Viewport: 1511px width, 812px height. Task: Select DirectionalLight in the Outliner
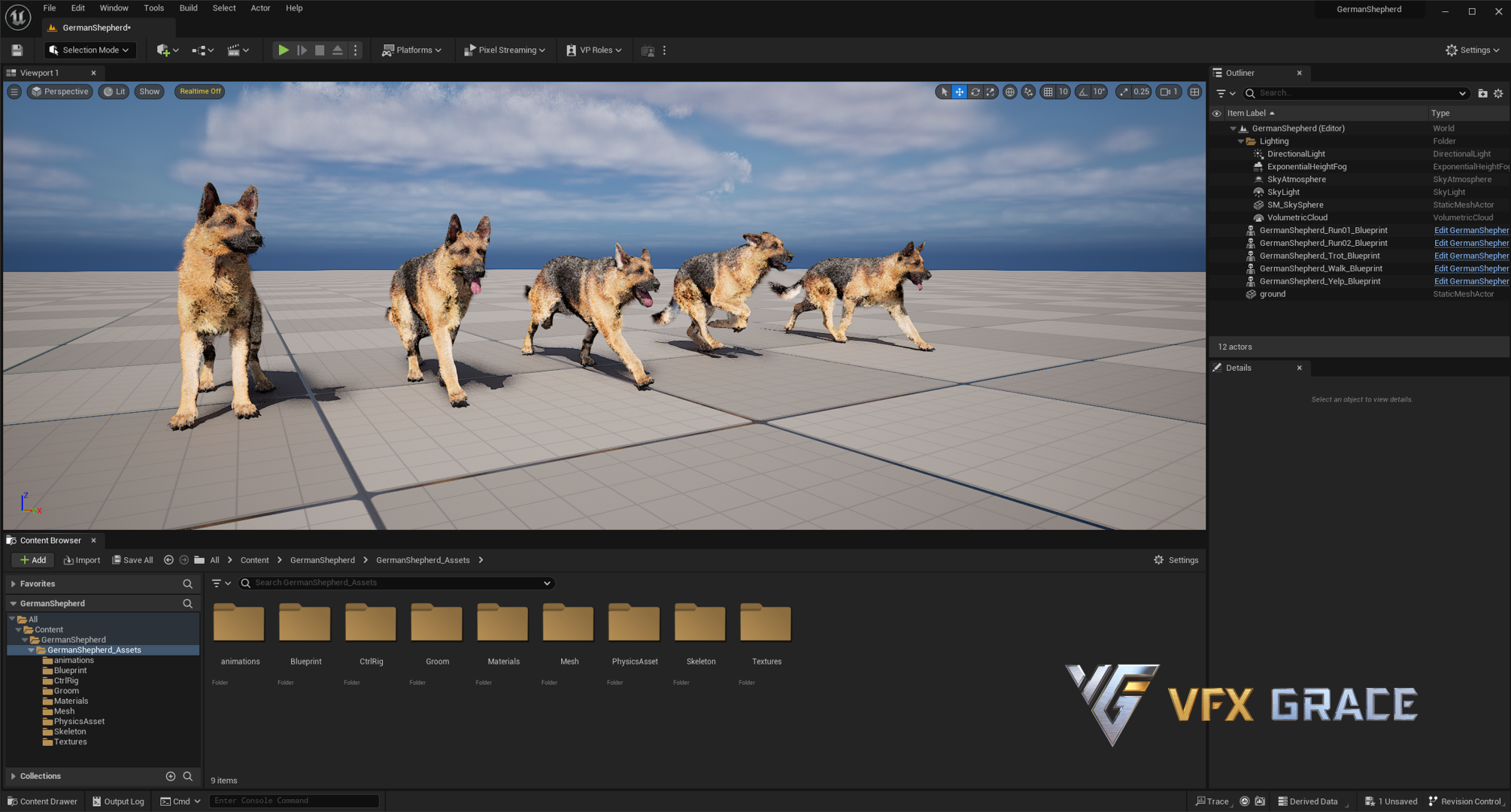pyautogui.click(x=1296, y=154)
